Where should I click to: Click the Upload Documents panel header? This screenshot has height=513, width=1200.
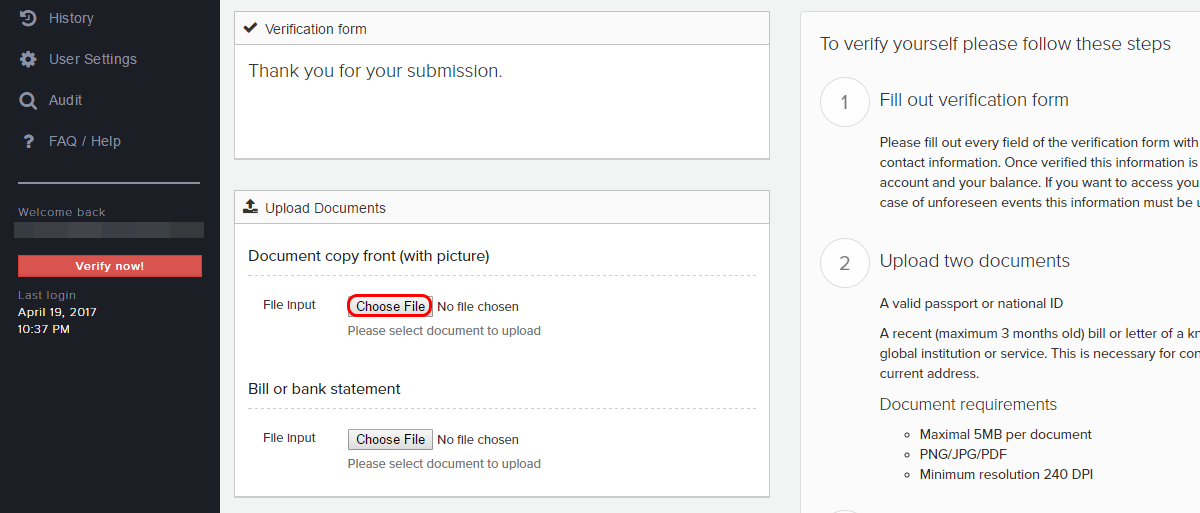[502, 208]
